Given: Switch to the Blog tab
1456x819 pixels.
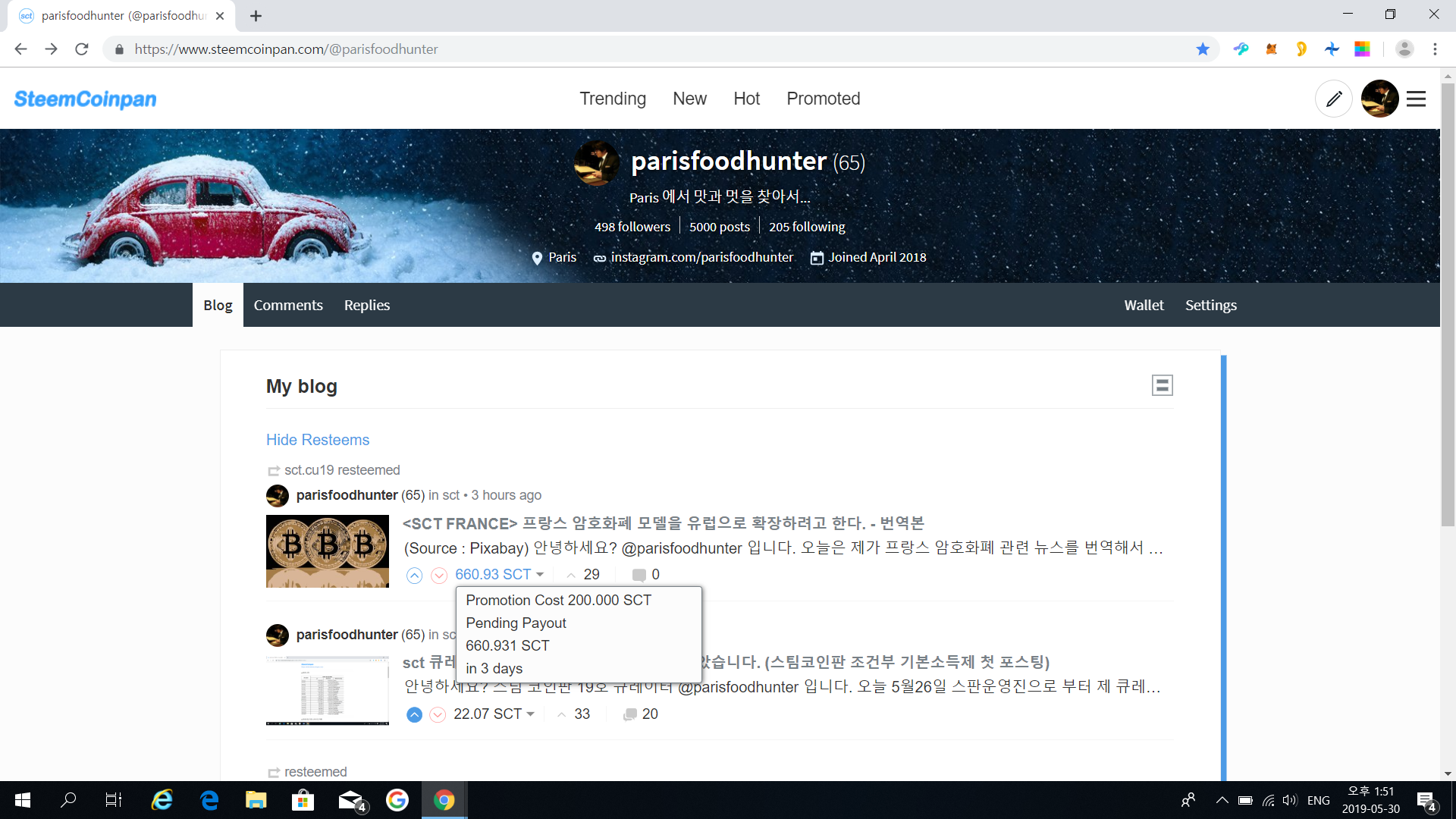Looking at the screenshot, I should (218, 305).
